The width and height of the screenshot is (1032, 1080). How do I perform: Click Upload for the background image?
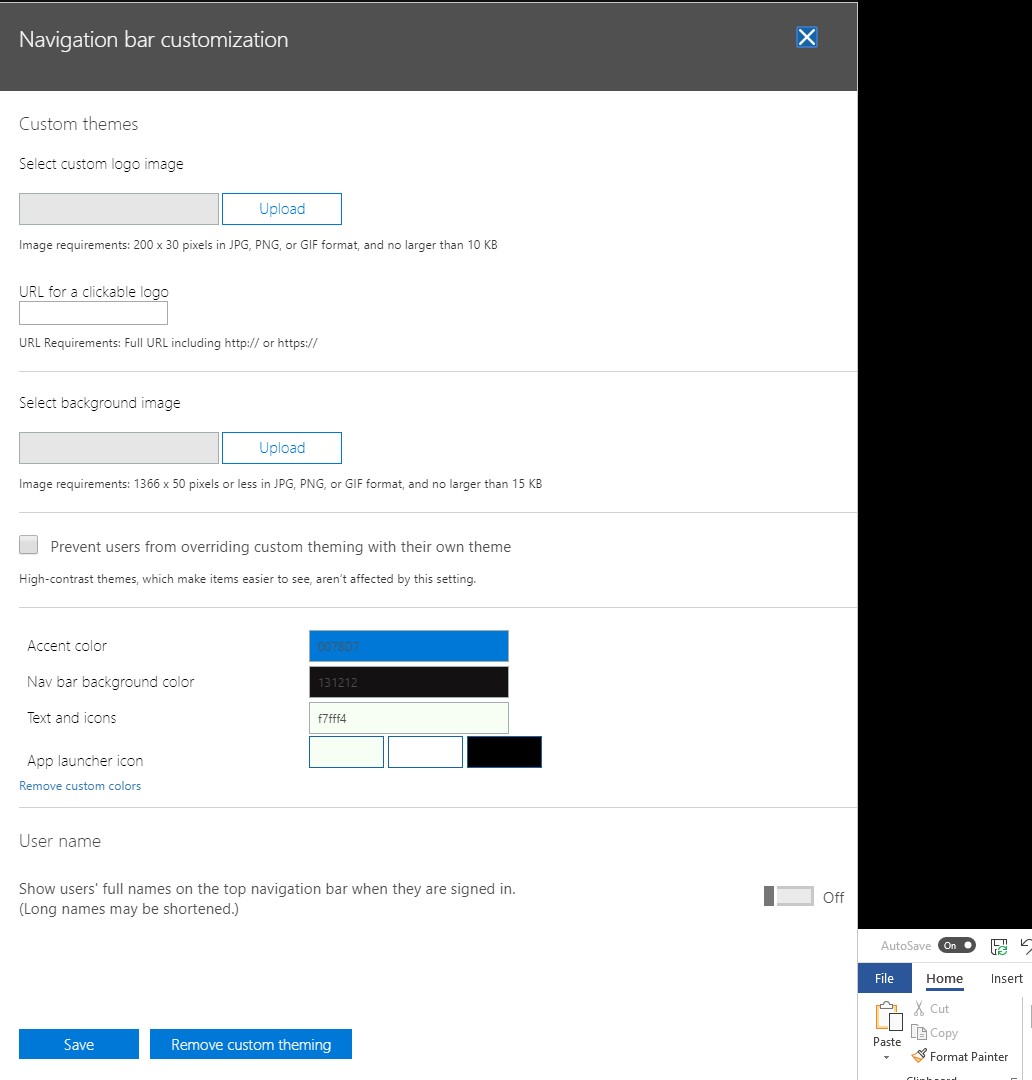(281, 448)
